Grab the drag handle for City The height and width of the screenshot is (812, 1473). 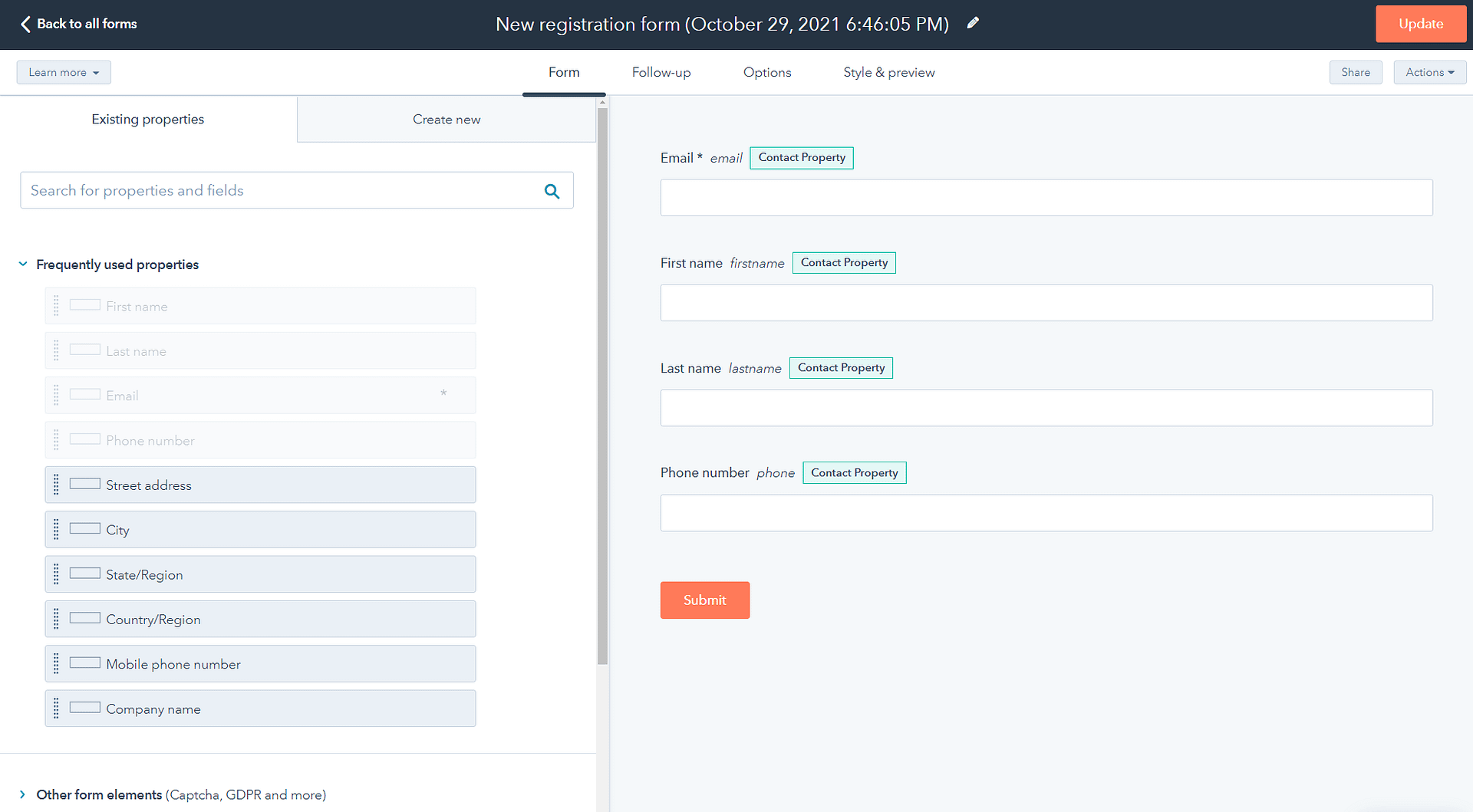[x=56, y=530]
